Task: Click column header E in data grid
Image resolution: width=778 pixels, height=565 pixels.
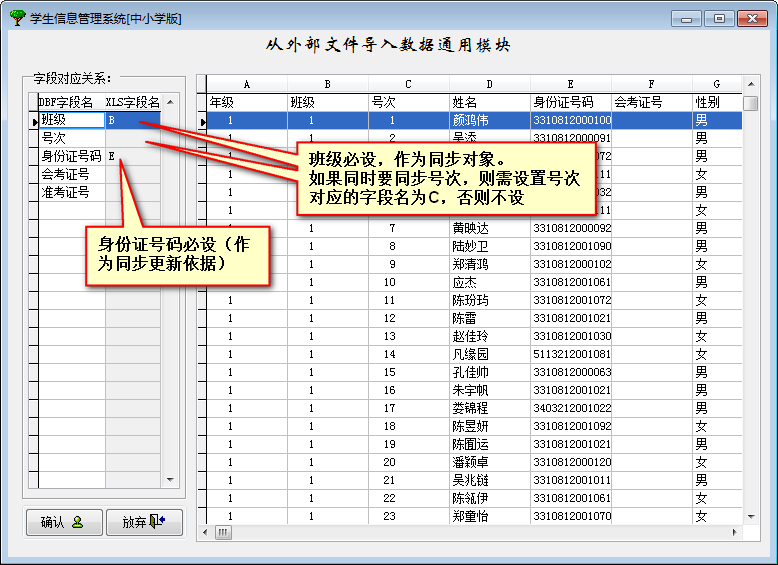Action: click(570, 84)
